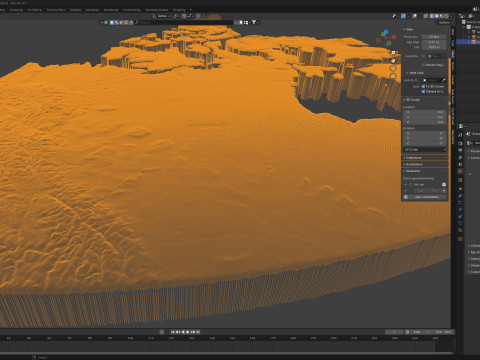This screenshot has width=480, height=360.
Task: Open the Modifiers wrench properties tab
Action: click(460, 196)
